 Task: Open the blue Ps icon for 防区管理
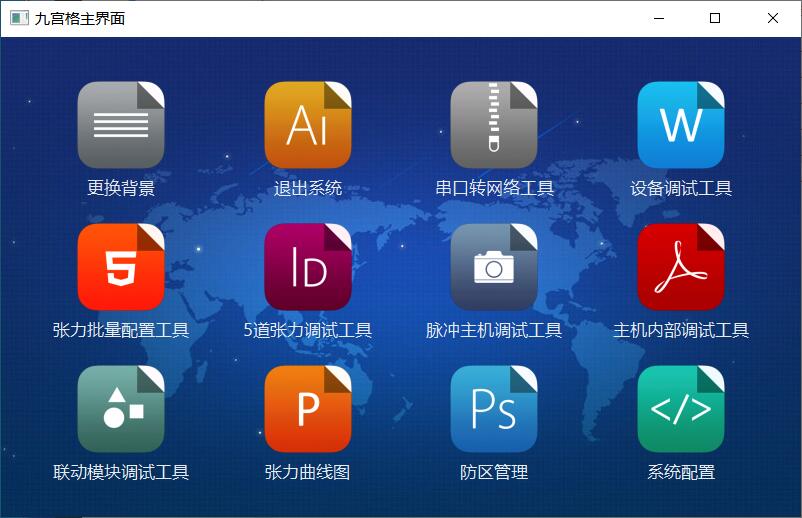[494, 409]
